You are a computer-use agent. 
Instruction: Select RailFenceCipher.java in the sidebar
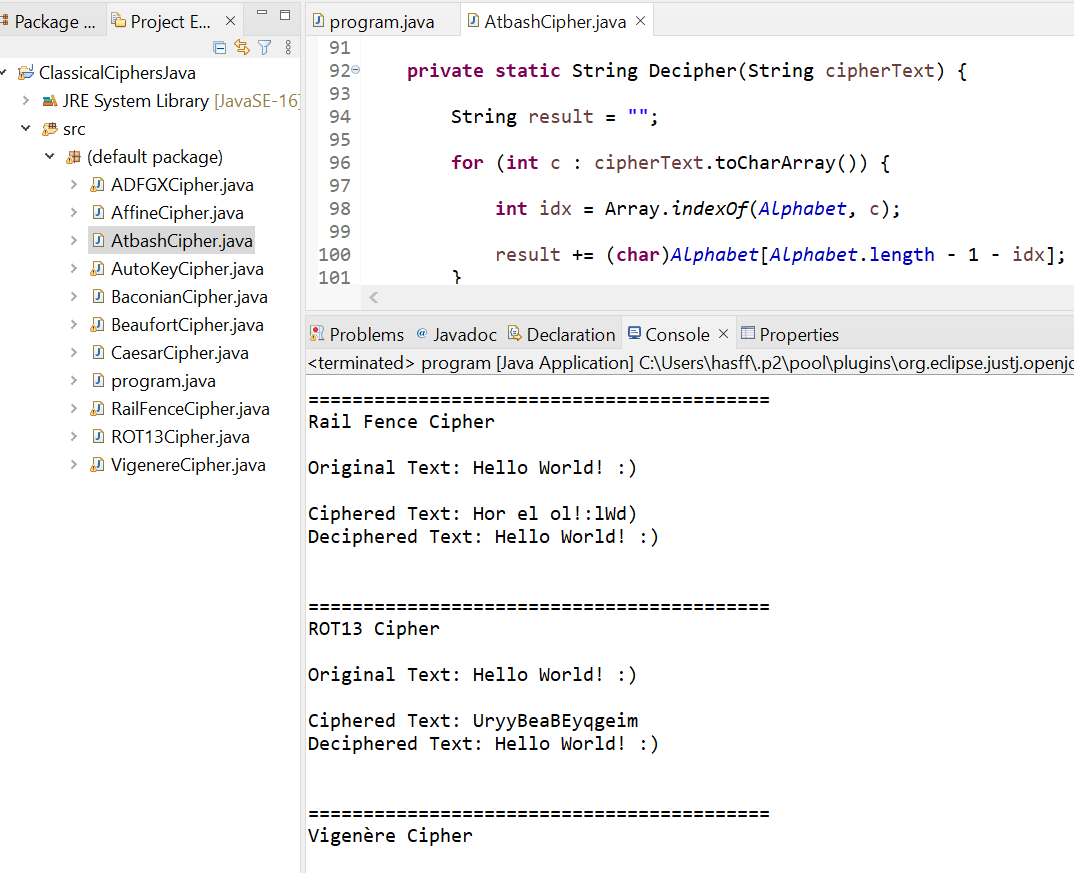point(190,408)
